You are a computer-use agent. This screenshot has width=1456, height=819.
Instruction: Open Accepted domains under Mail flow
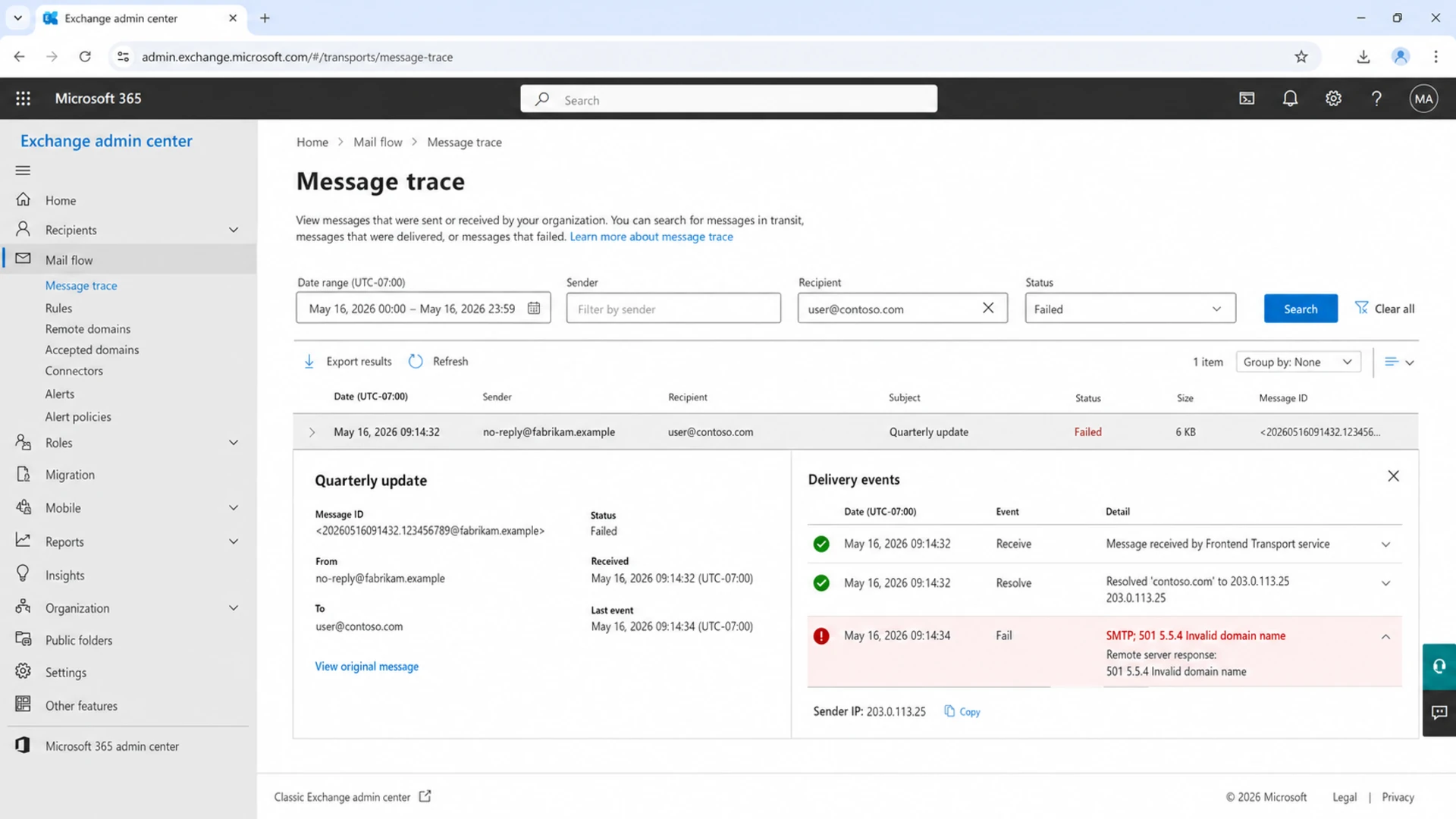92,350
